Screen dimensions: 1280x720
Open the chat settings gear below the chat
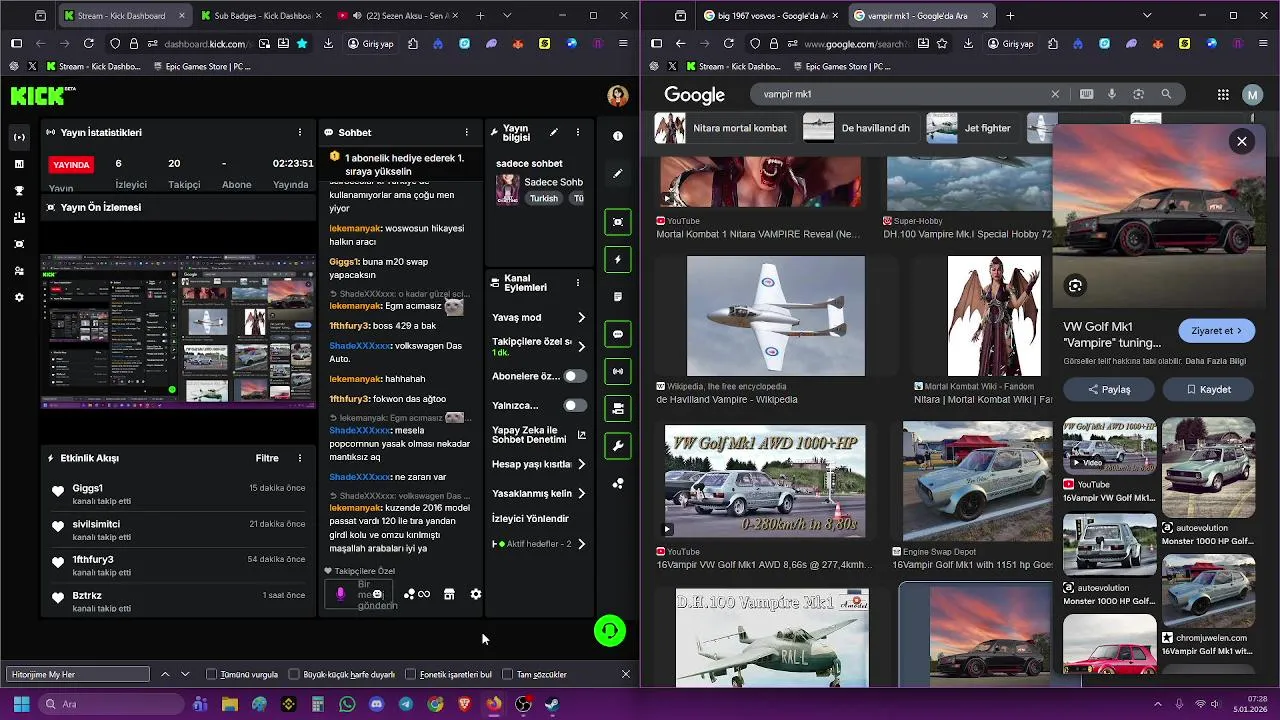476,594
